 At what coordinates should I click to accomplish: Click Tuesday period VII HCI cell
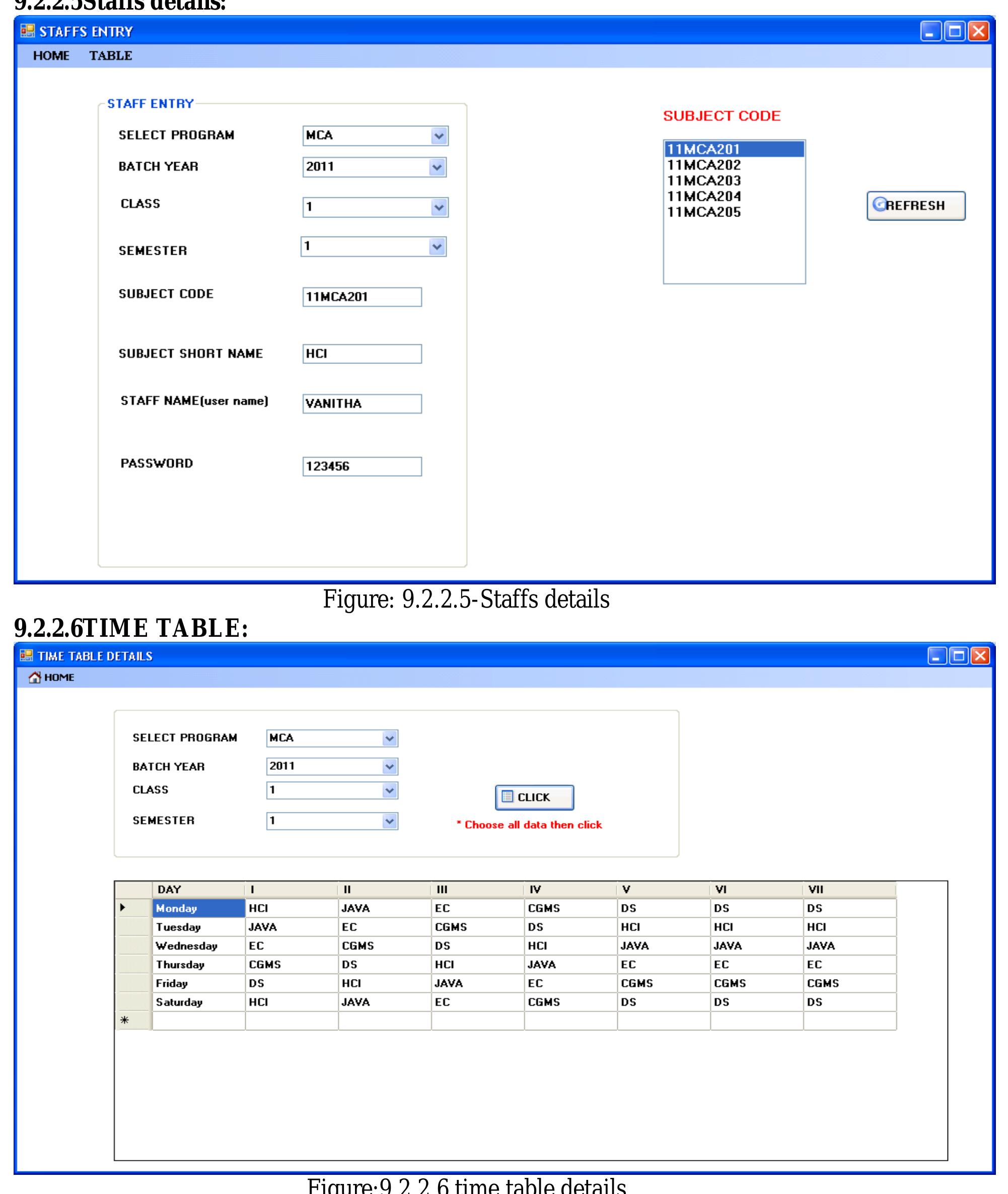(x=850, y=927)
